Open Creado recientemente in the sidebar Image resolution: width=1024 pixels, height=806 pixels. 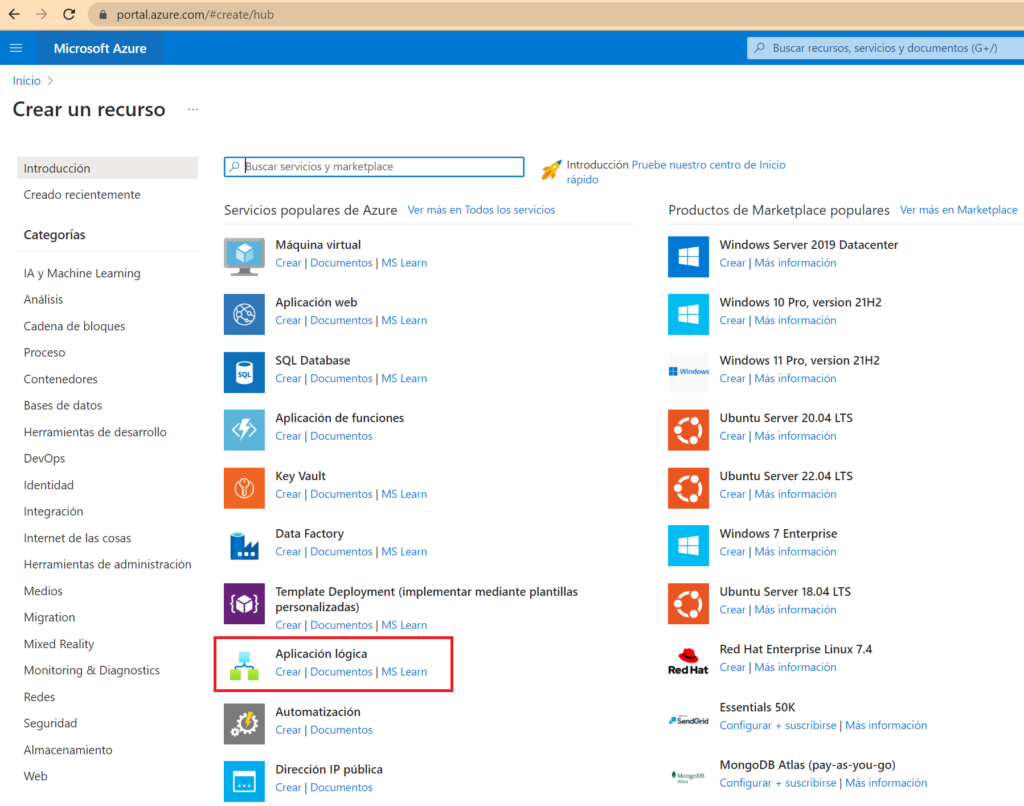(82, 195)
